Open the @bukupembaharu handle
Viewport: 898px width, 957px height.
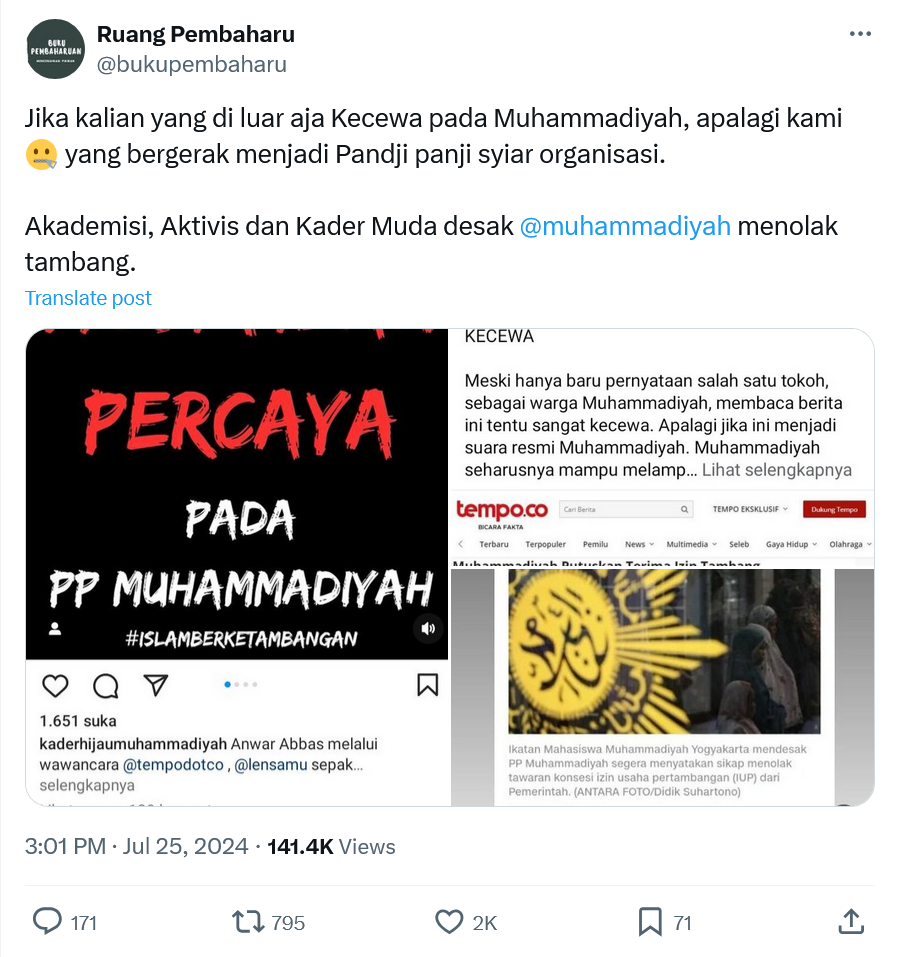click(192, 64)
